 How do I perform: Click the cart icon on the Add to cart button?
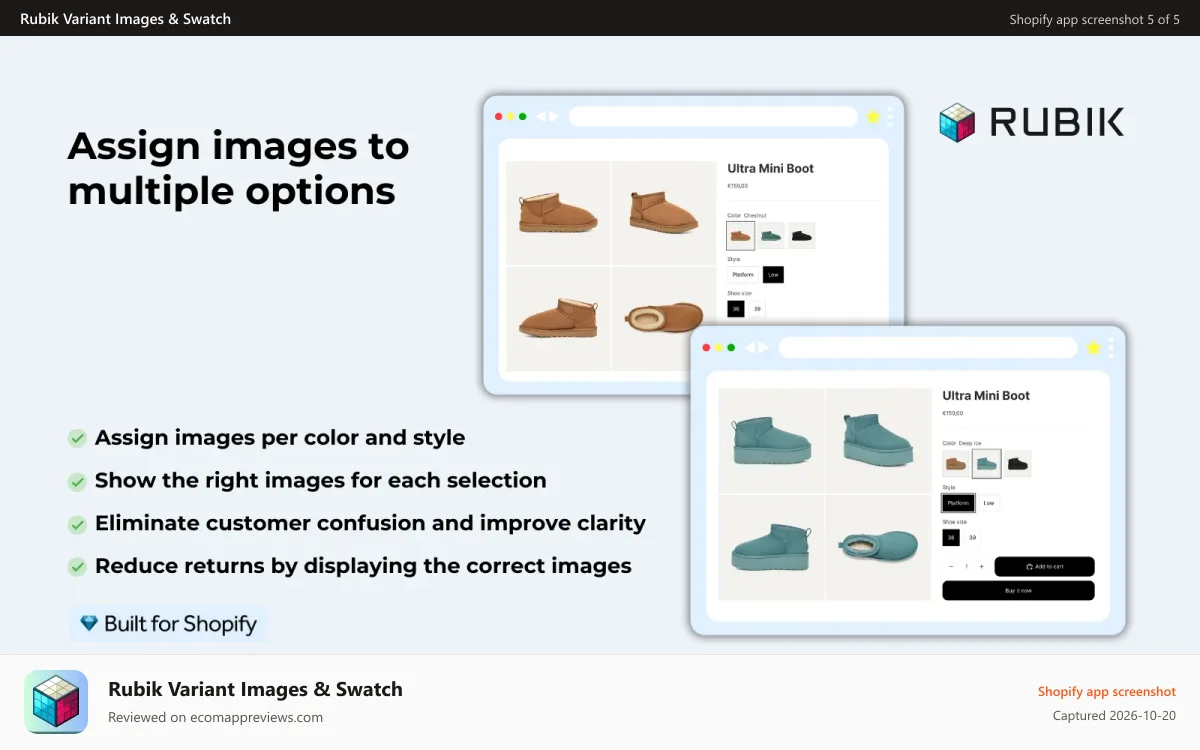[x=1029, y=567]
